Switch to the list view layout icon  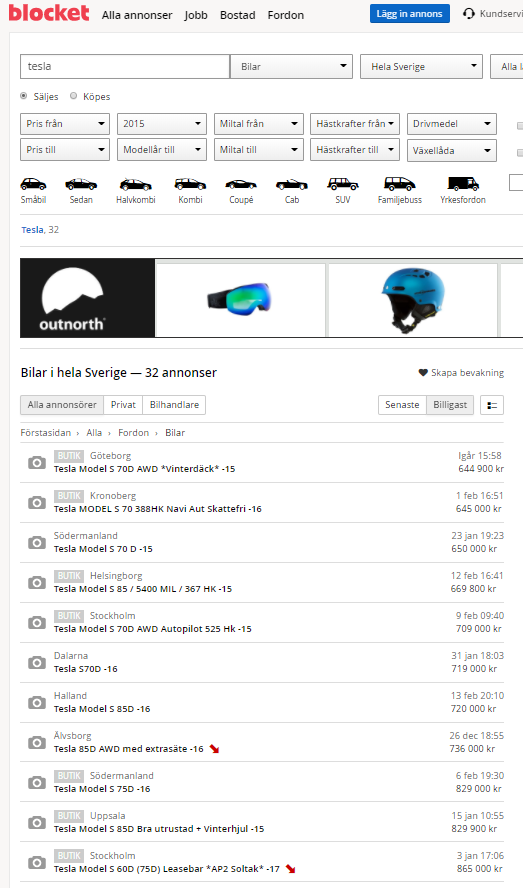point(492,405)
